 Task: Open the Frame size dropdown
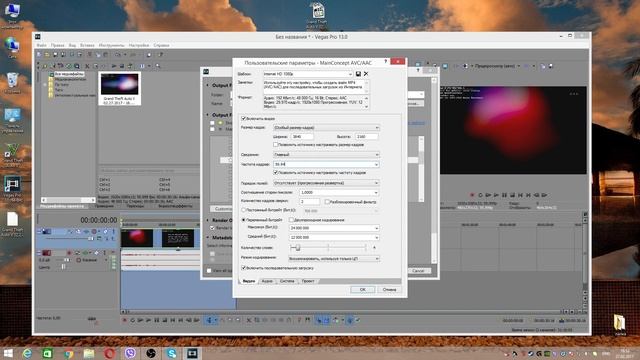coord(326,128)
